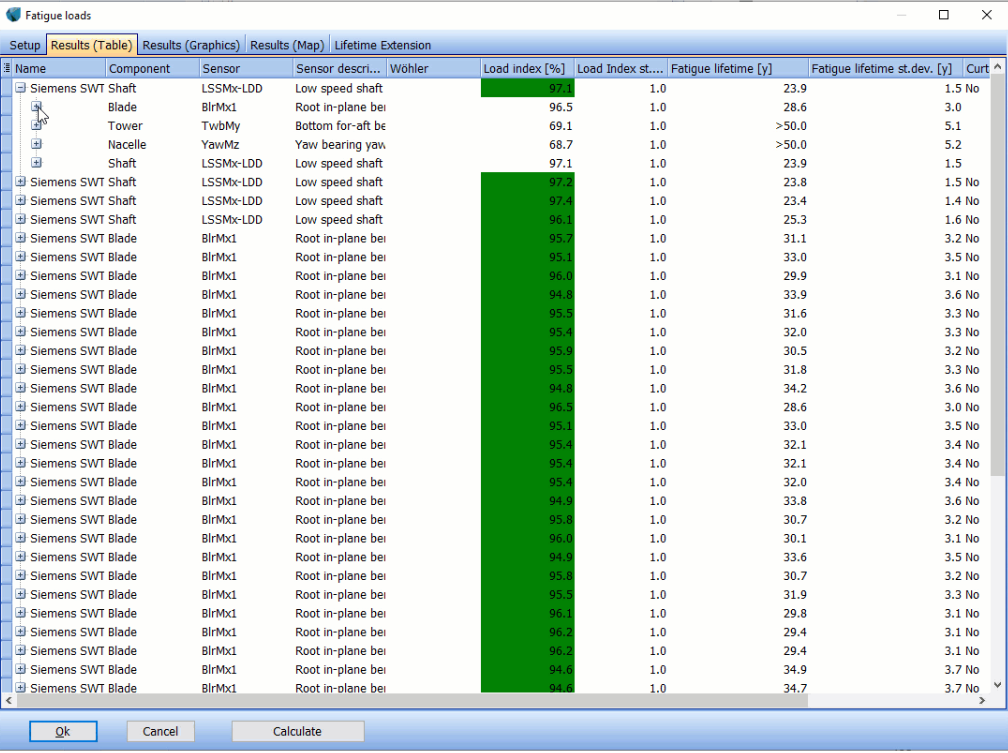Sort by the Fatigue lifetime [y] column header

tap(738, 68)
